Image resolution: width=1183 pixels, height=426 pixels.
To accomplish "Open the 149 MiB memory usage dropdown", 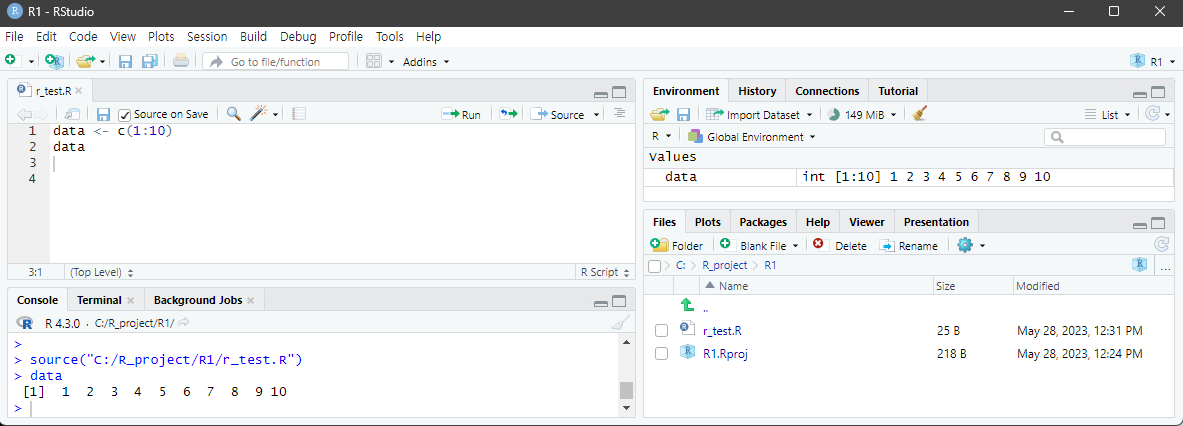I will [x=862, y=115].
